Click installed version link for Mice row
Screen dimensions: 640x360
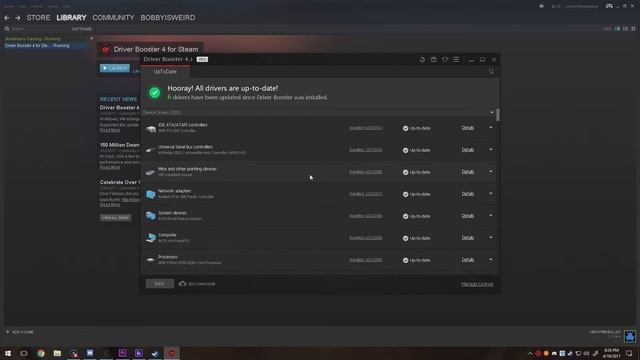(366, 172)
